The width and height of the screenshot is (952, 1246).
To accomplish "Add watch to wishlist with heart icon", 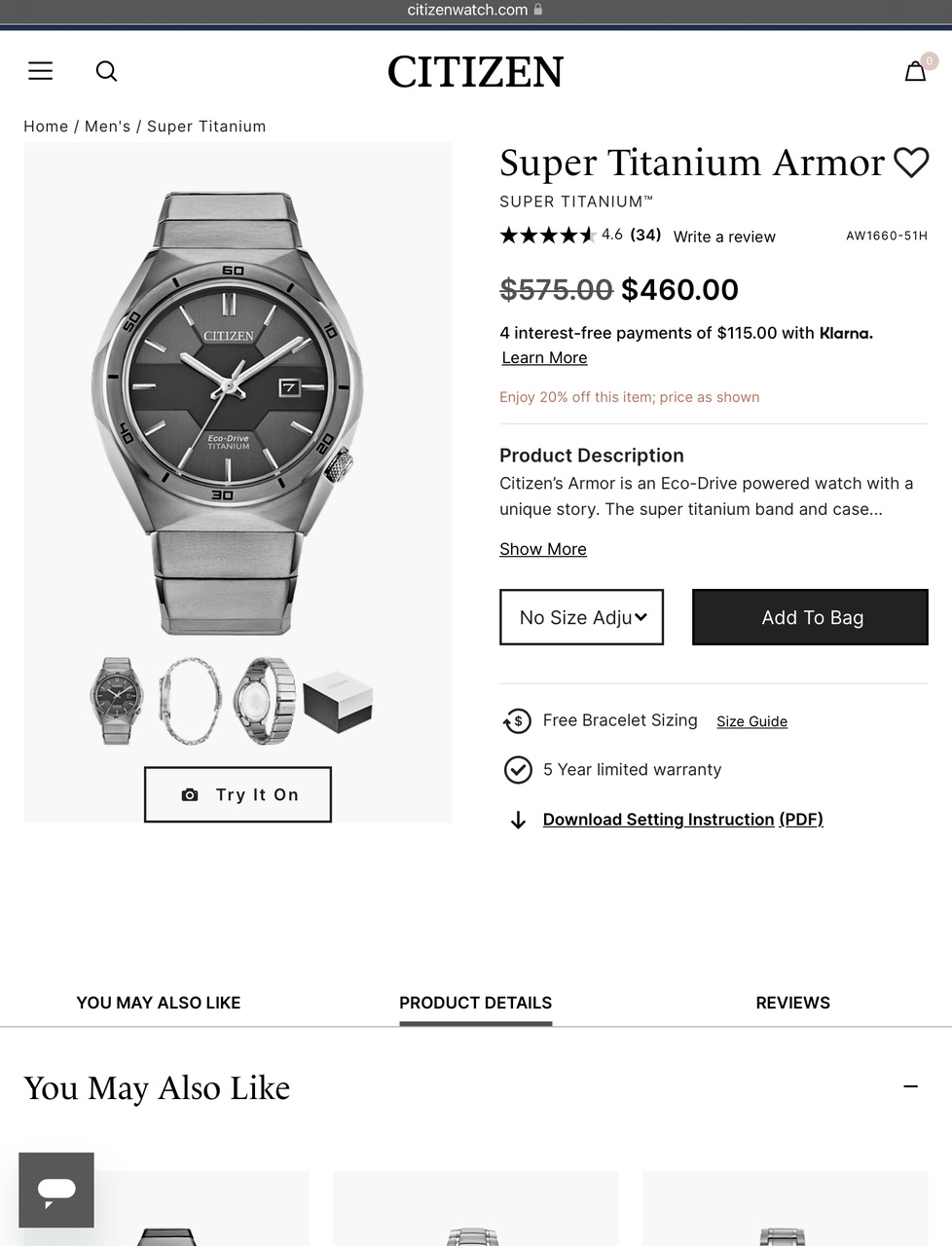I will point(911,163).
